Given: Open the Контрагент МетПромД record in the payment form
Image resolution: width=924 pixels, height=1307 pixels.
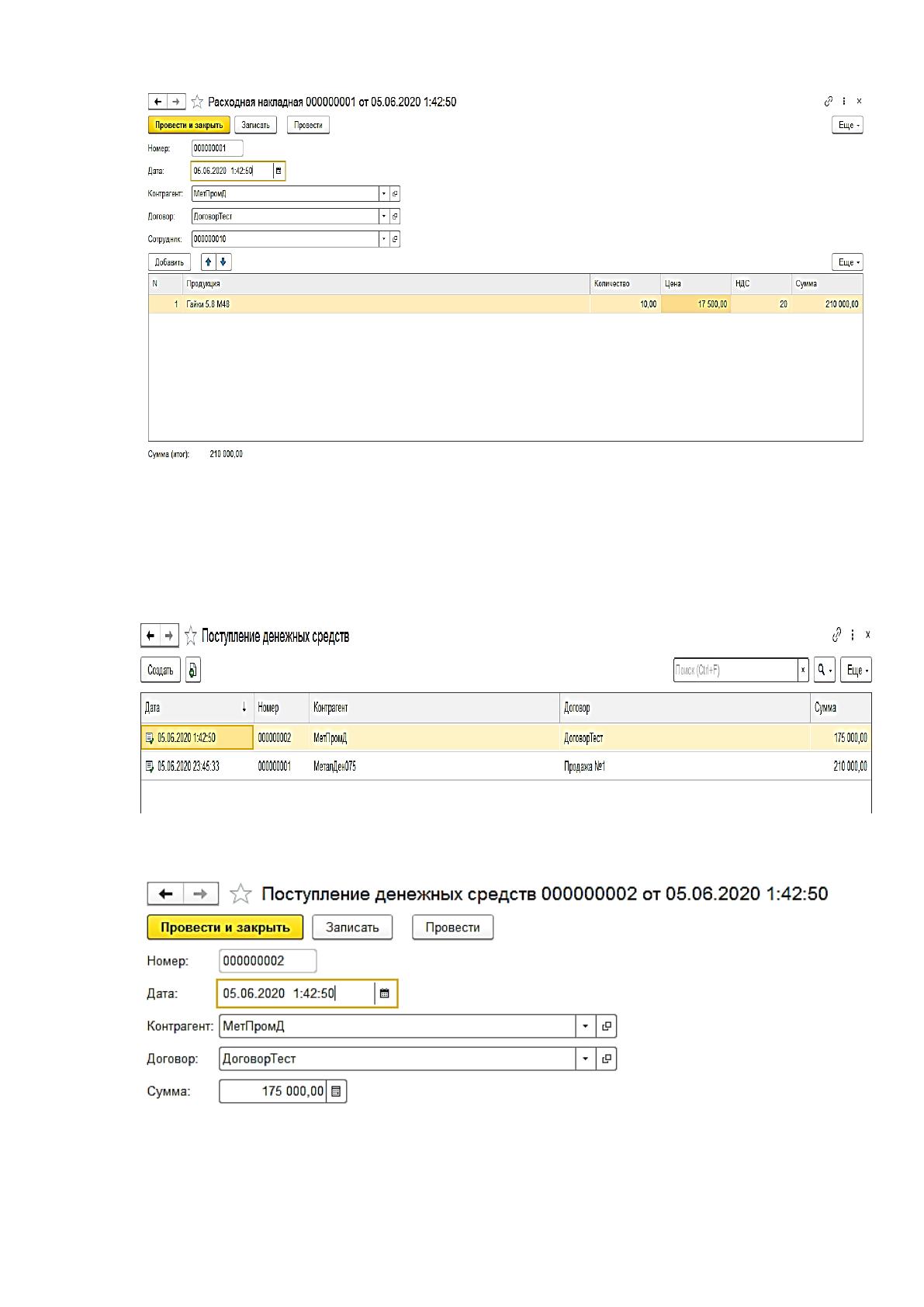Looking at the screenshot, I should point(607,1026).
